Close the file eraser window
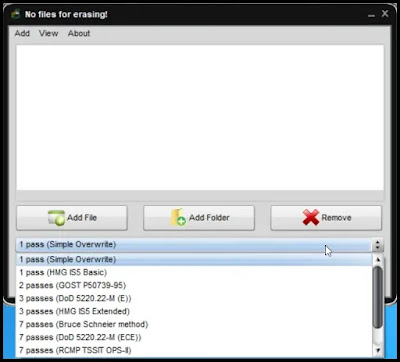 [x=385, y=14]
